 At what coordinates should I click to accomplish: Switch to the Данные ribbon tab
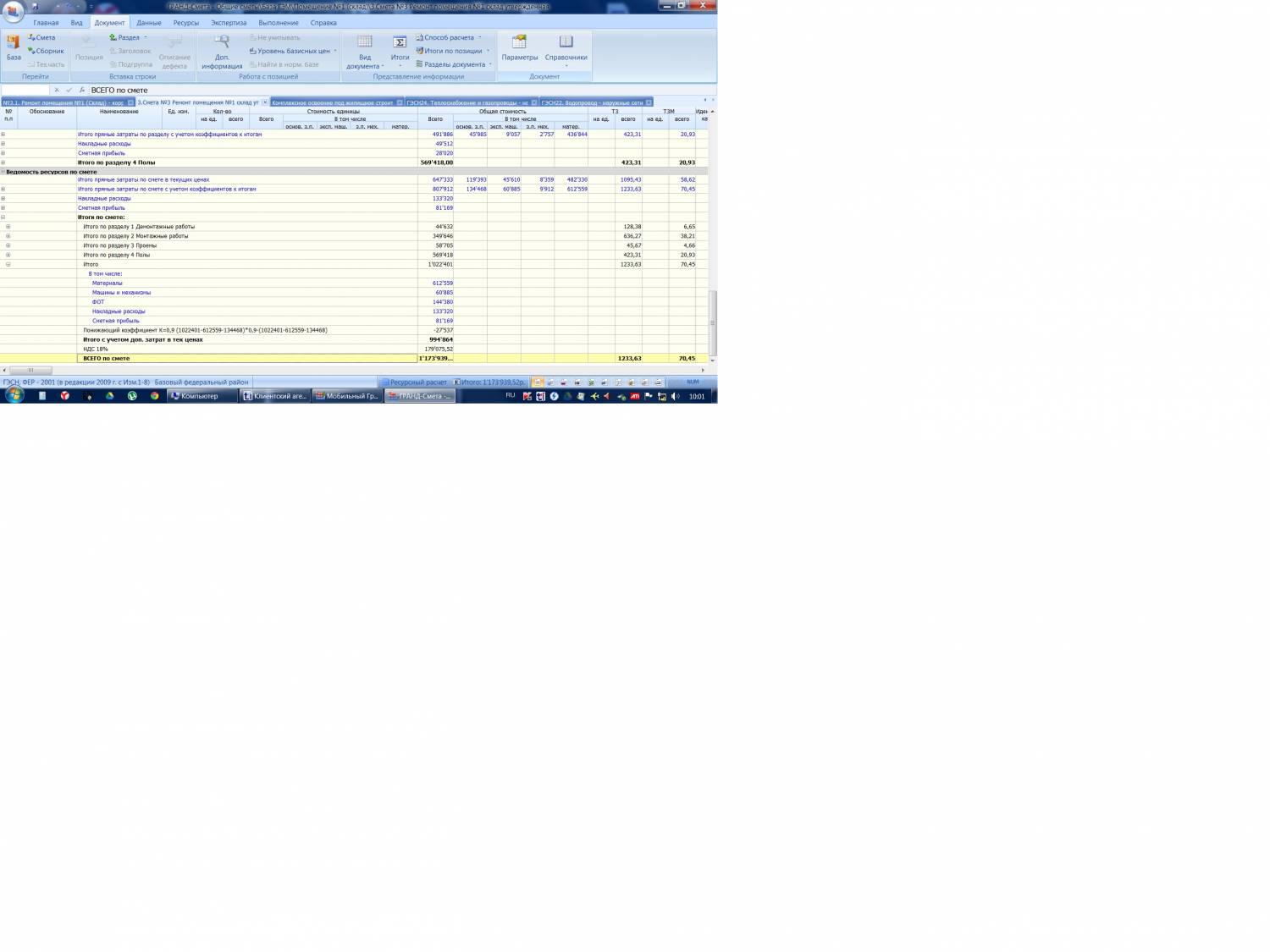(149, 23)
